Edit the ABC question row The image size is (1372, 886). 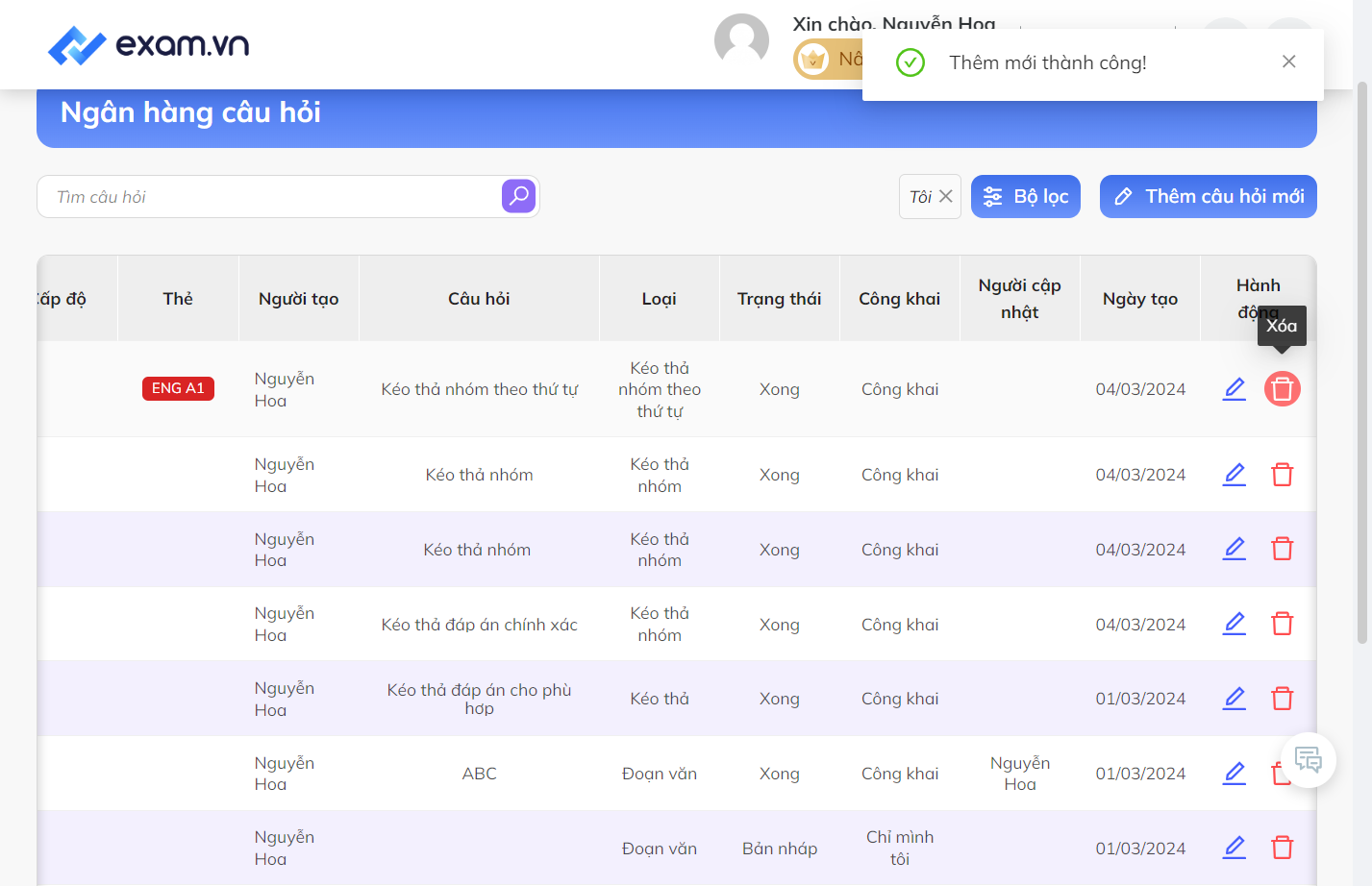tap(1235, 774)
